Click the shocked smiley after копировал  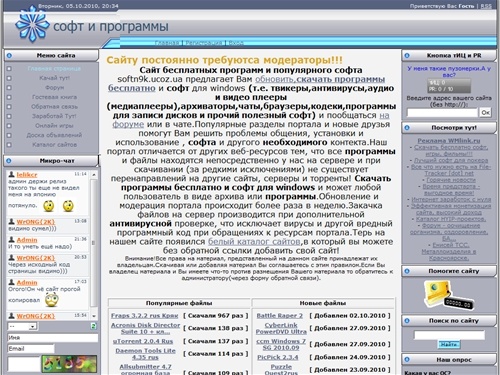pyautogui.click(x=51, y=300)
